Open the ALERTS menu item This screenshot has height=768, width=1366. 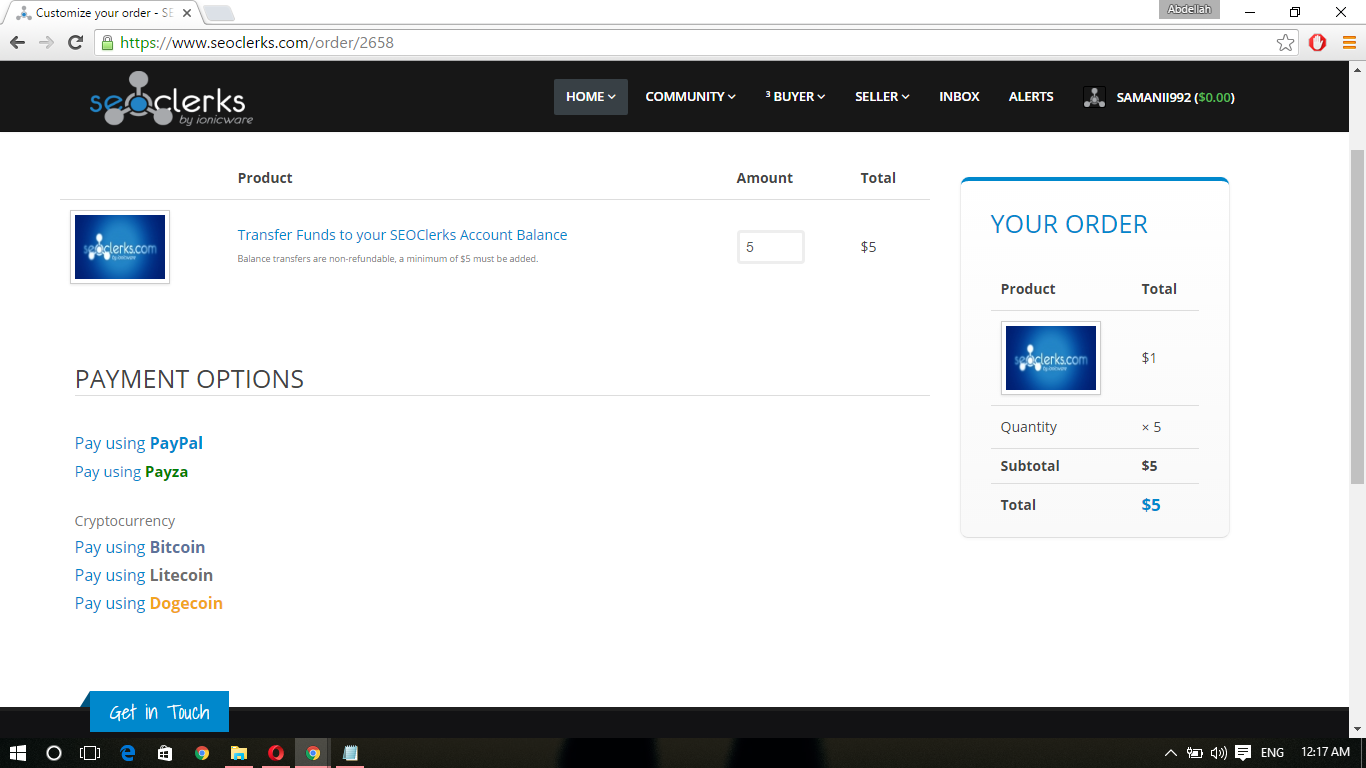tap(1031, 97)
